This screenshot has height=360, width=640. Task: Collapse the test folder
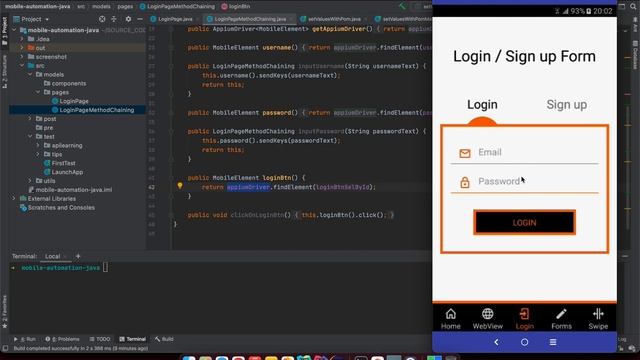pyautogui.click(x=30, y=136)
